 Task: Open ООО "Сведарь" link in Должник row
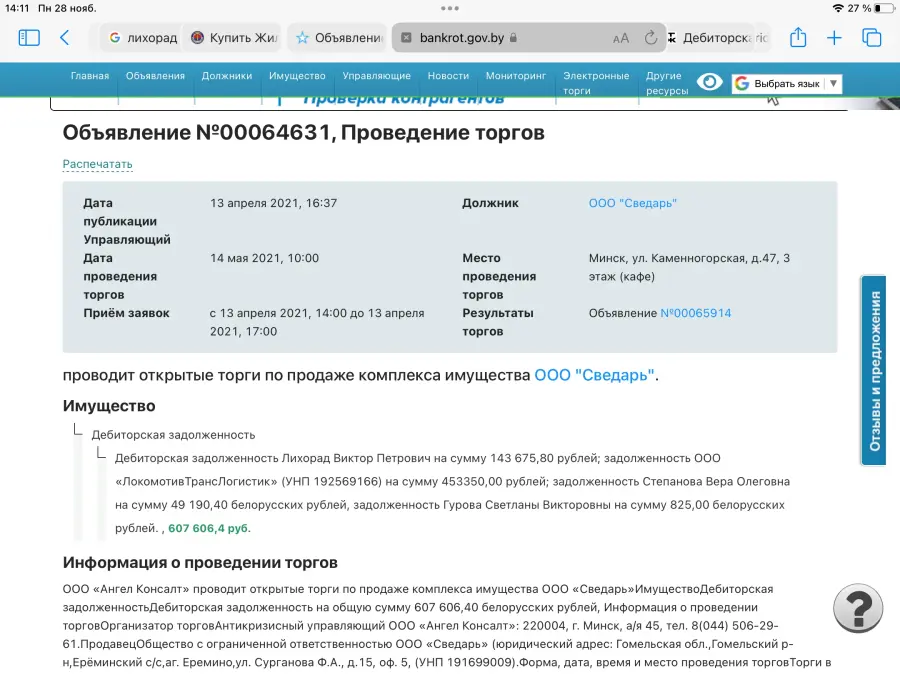[x=633, y=203]
